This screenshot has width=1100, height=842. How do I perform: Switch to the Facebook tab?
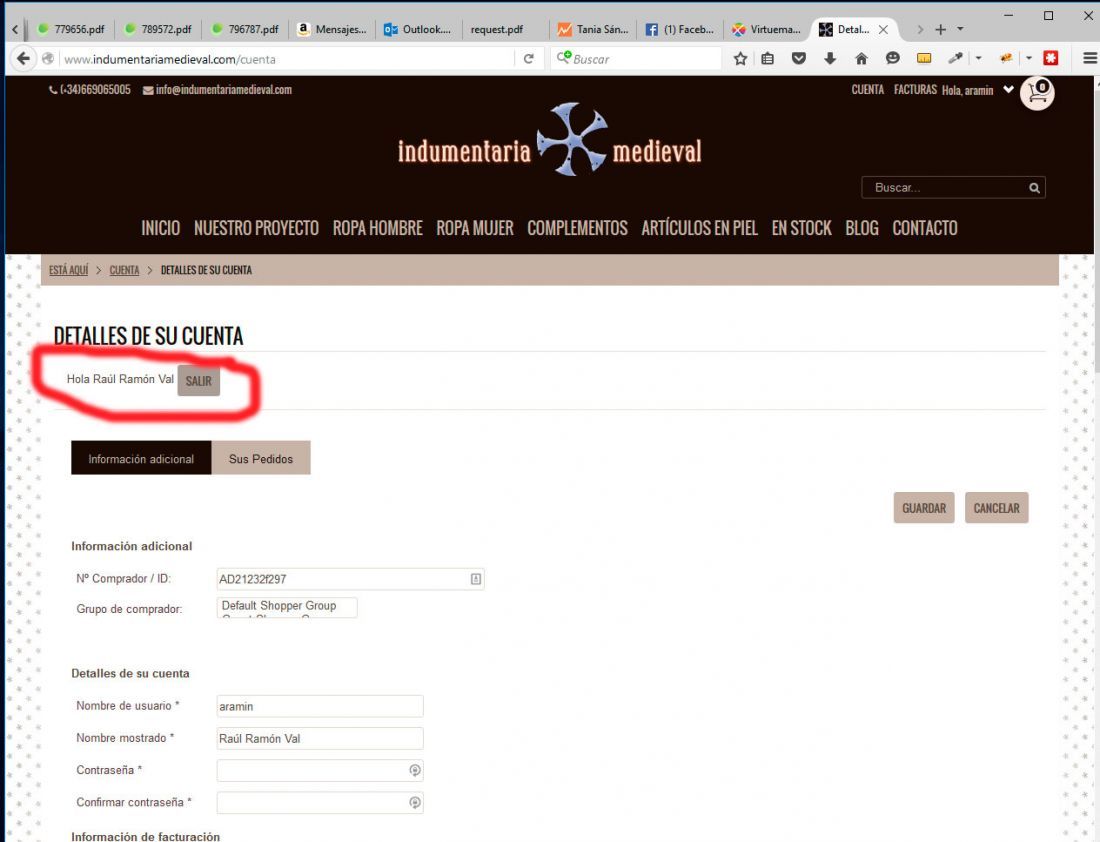[x=680, y=29]
